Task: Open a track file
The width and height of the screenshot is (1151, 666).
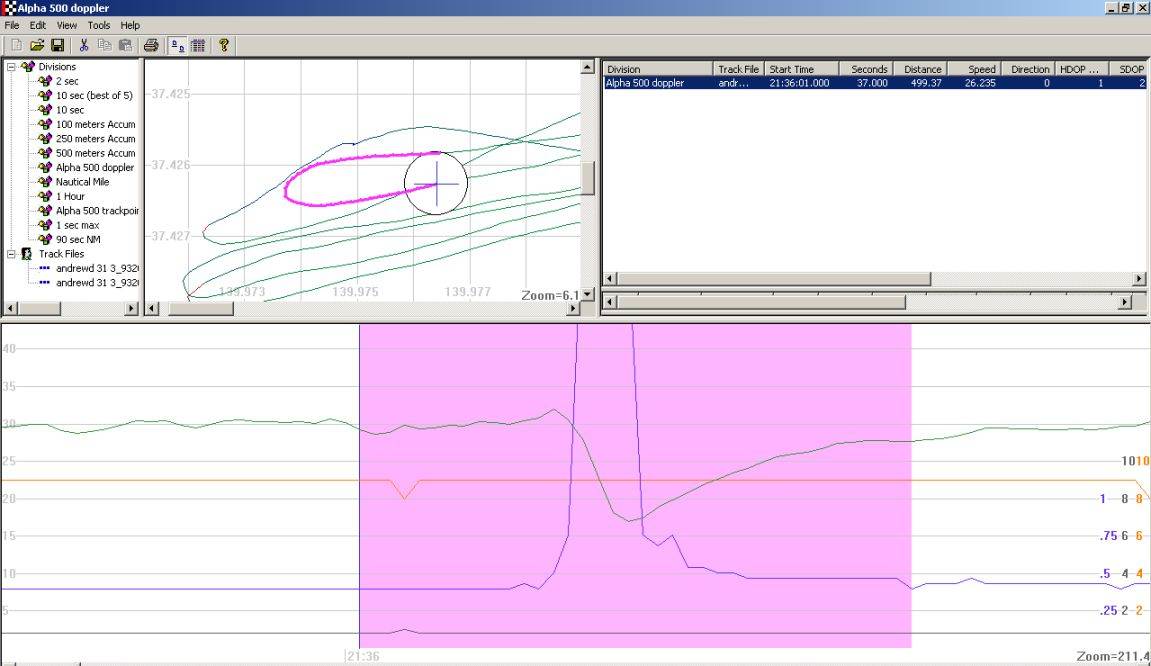Action: pos(38,45)
